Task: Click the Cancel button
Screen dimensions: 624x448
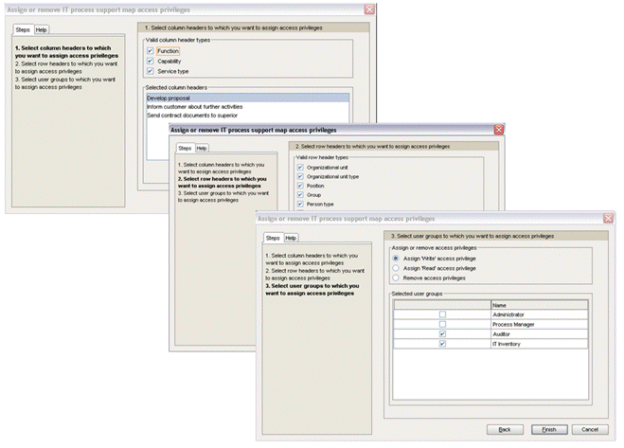Action: pos(590,430)
